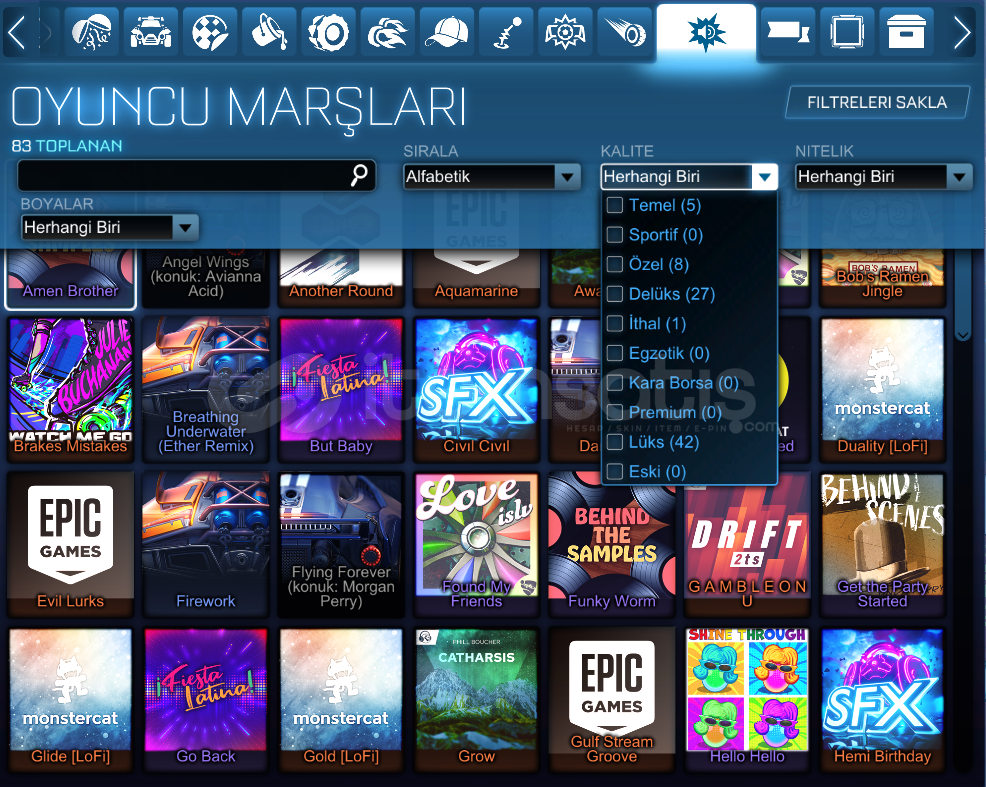This screenshot has width=986, height=787.
Task: Open the paint bucket finishes tab
Action: [x=269, y=32]
